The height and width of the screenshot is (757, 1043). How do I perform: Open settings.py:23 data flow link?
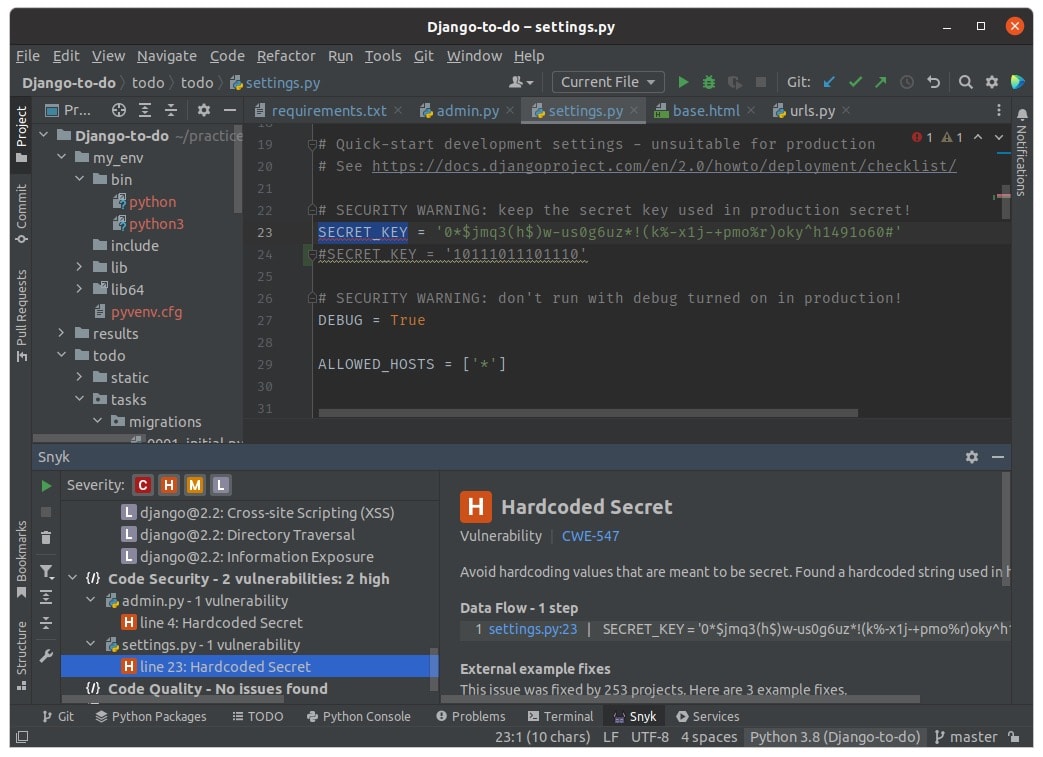[533, 629]
